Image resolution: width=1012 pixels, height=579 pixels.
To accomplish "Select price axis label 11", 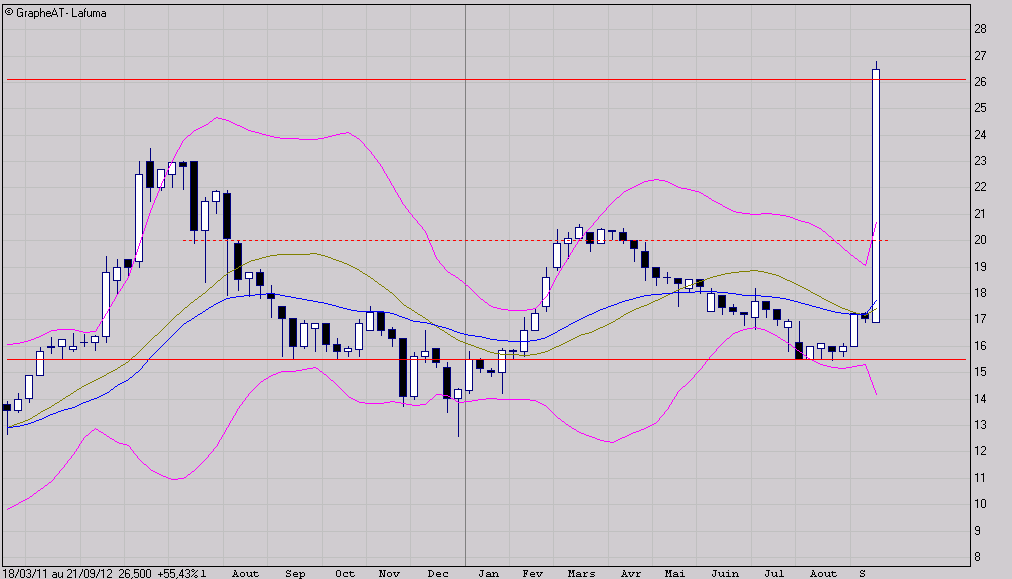I will 980,478.
